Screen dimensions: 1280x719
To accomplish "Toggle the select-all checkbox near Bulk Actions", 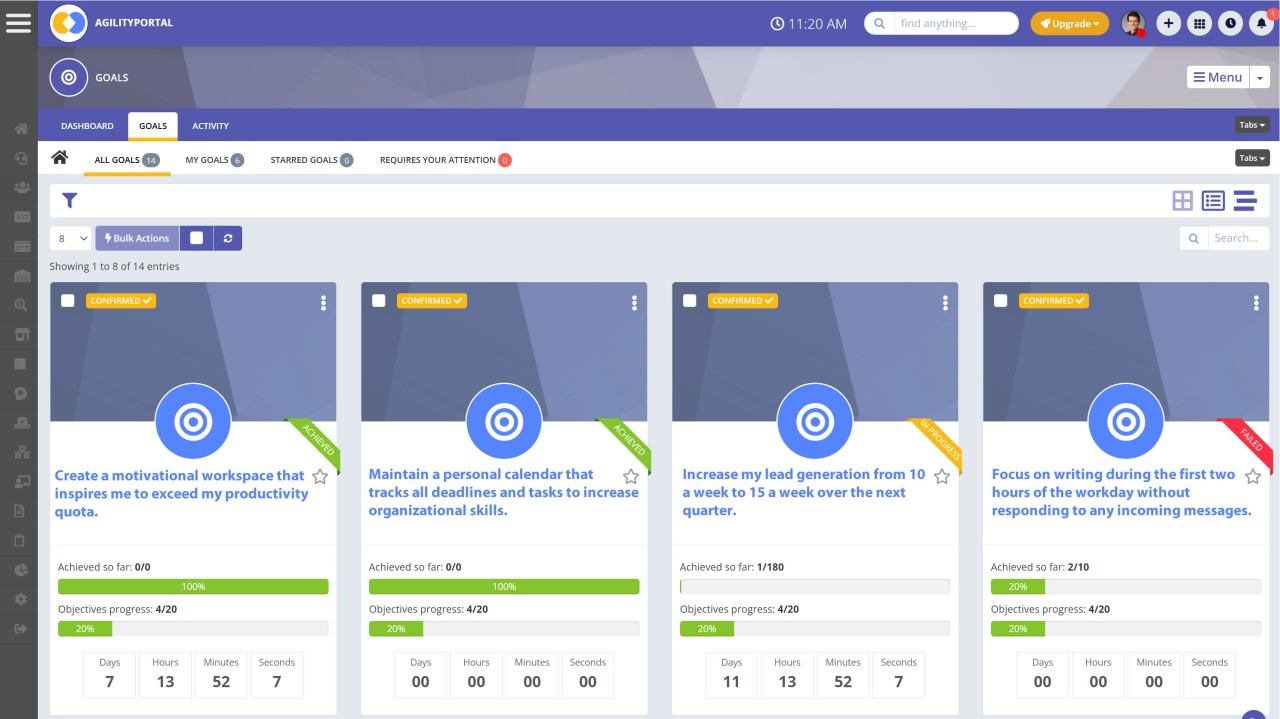I will click(196, 238).
